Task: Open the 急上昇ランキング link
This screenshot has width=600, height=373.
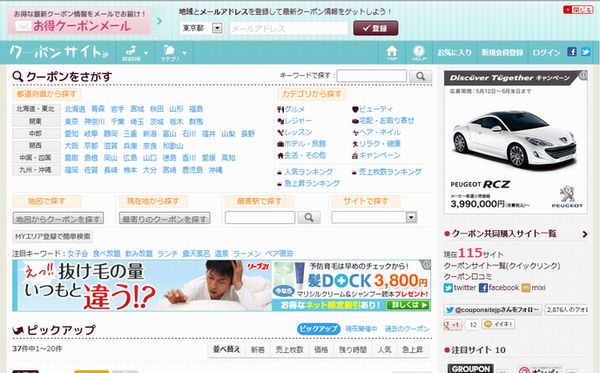Action: [312, 183]
